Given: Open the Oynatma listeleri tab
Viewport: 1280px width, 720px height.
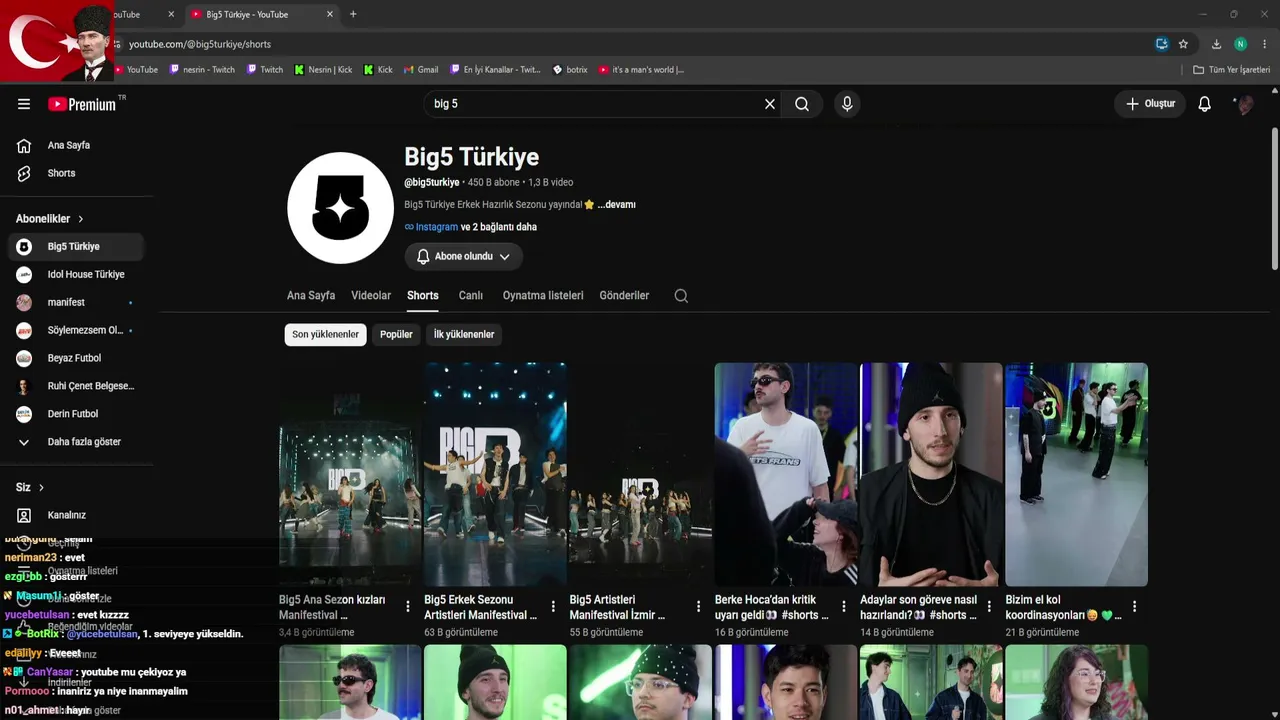Looking at the screenshot, I should pyautogui.click(x=543, y=296).
